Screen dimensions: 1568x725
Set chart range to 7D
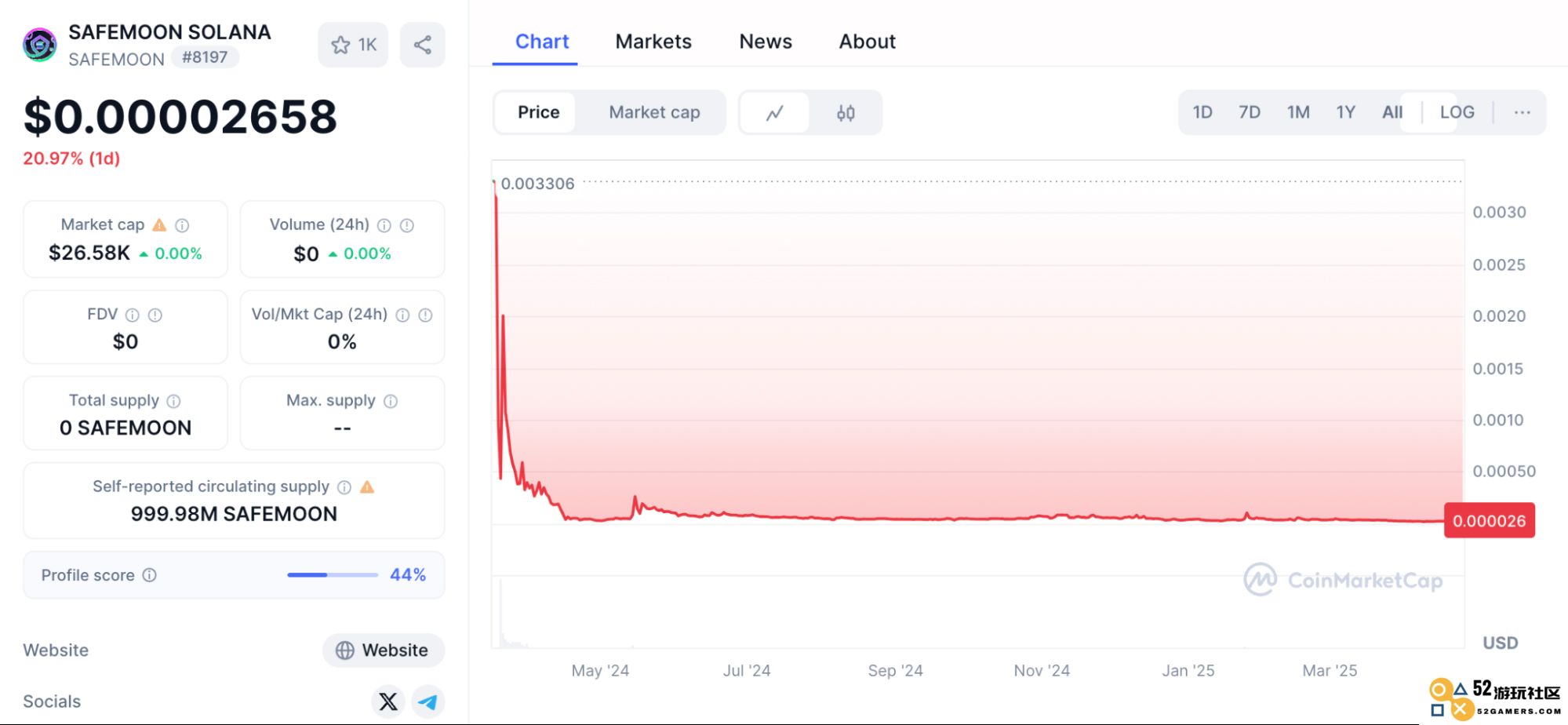coord(1250,112)
